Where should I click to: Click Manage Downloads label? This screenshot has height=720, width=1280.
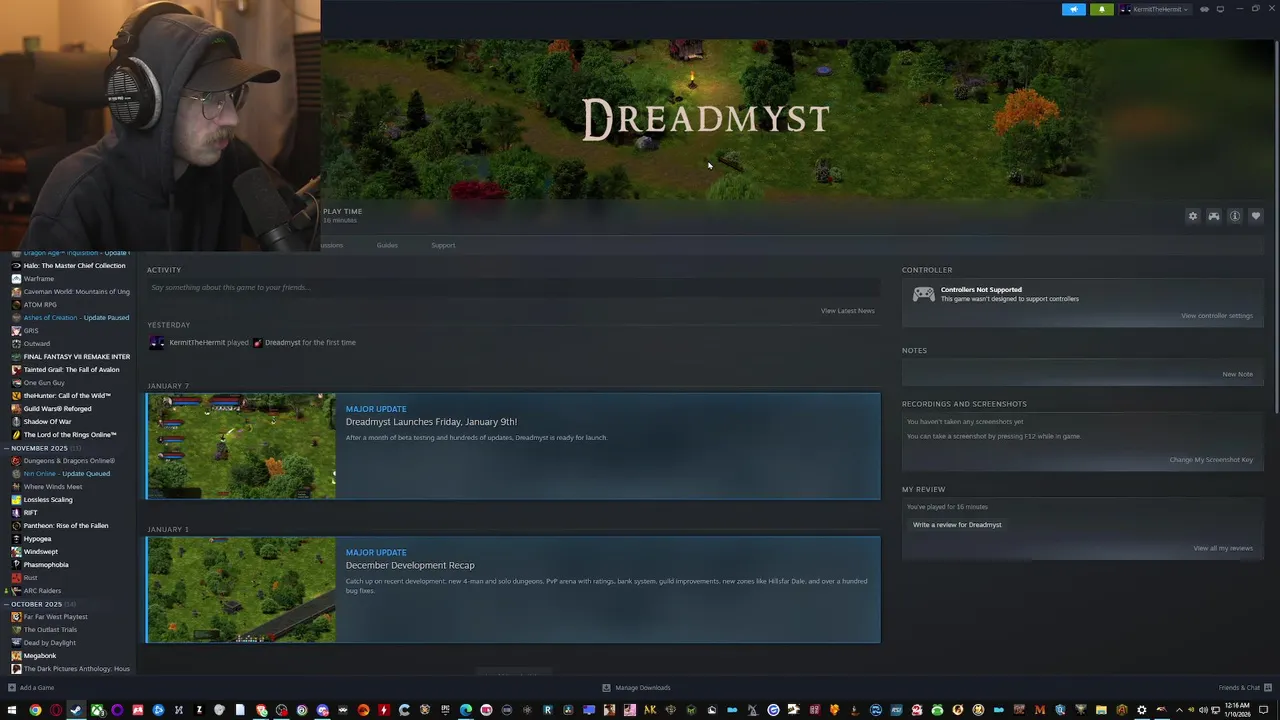[x=643, y=687]
